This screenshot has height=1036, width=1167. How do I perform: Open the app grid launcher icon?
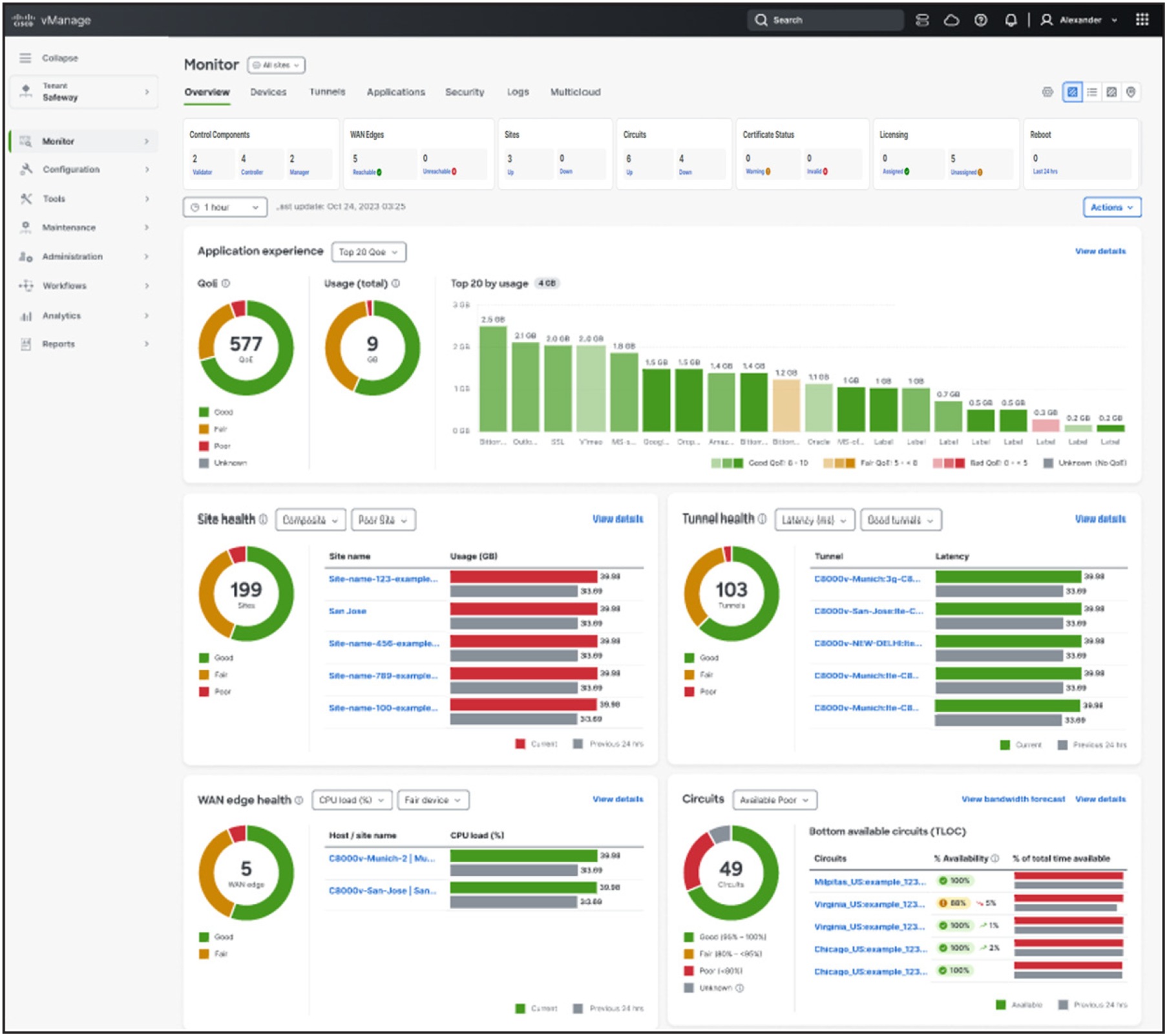[x=1143, y=20]
